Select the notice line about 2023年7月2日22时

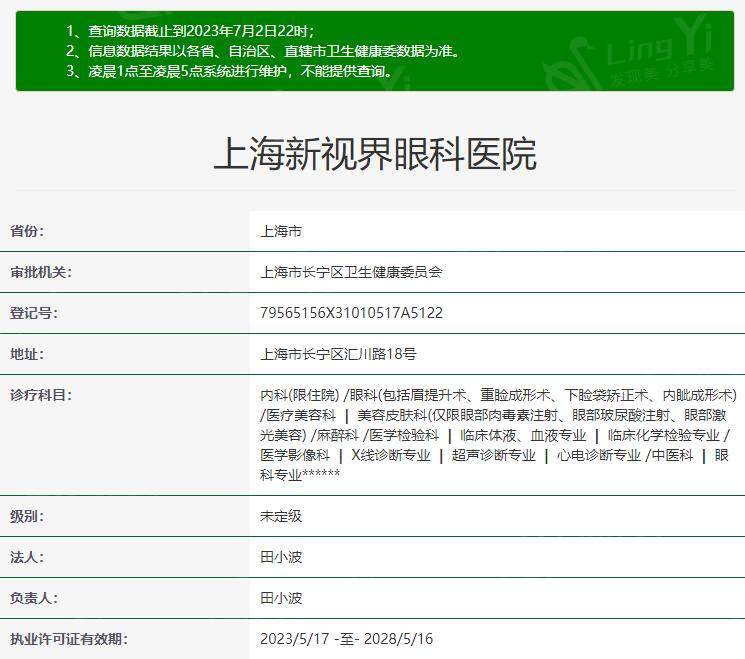pyautogui.click(x=190, y=31)
